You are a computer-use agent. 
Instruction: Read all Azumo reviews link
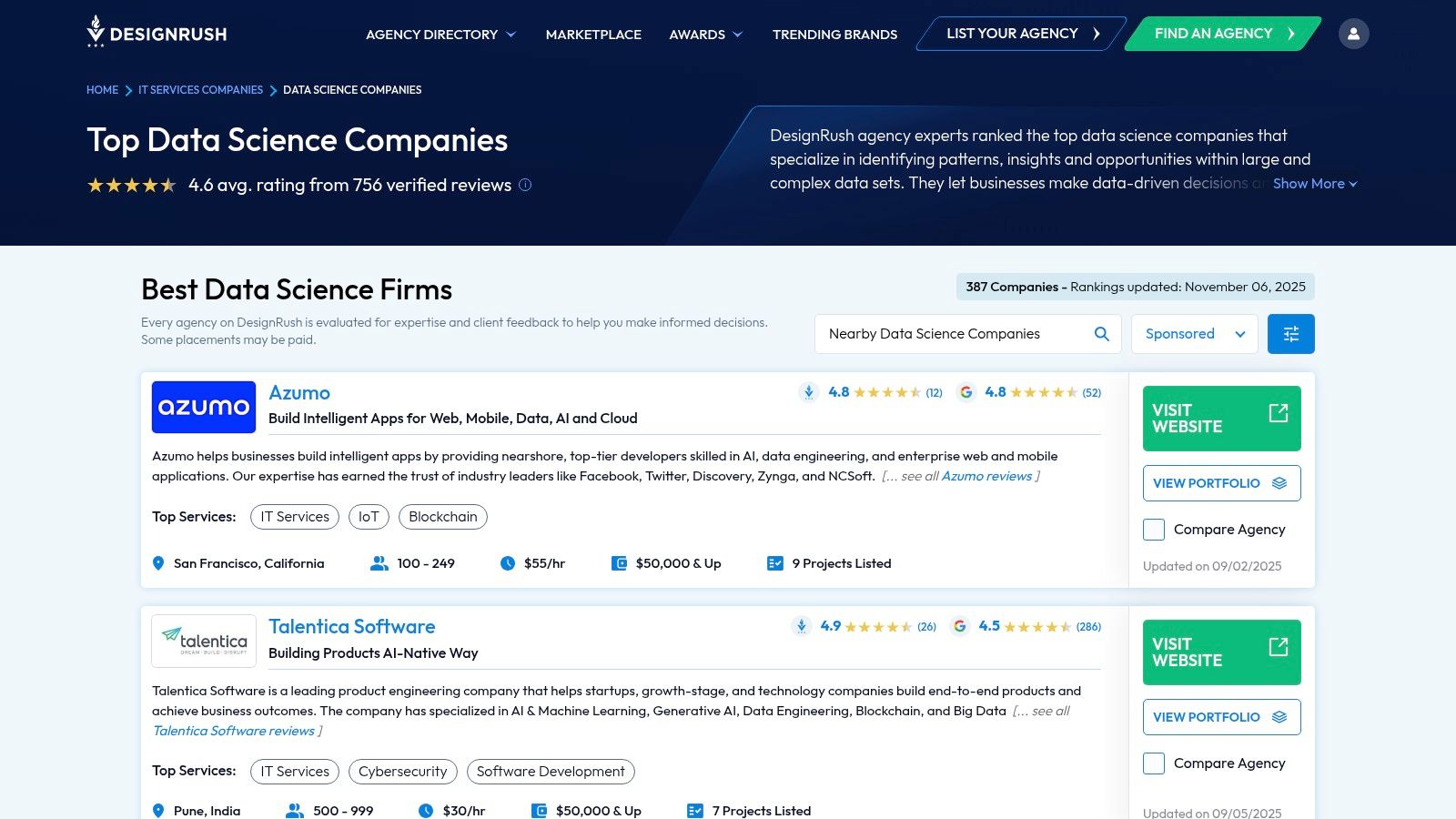coord(986,476)
